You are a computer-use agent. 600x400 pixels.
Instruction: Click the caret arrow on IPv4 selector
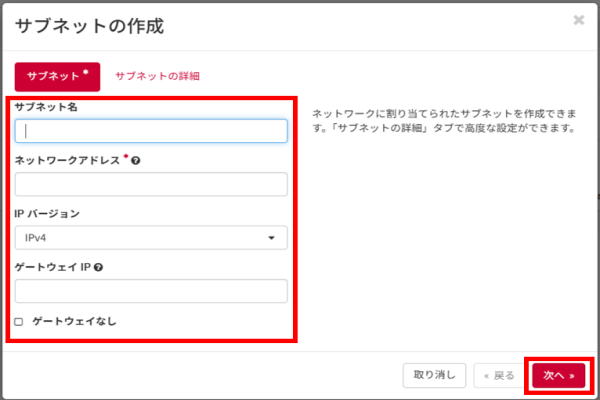pos(271,238)
